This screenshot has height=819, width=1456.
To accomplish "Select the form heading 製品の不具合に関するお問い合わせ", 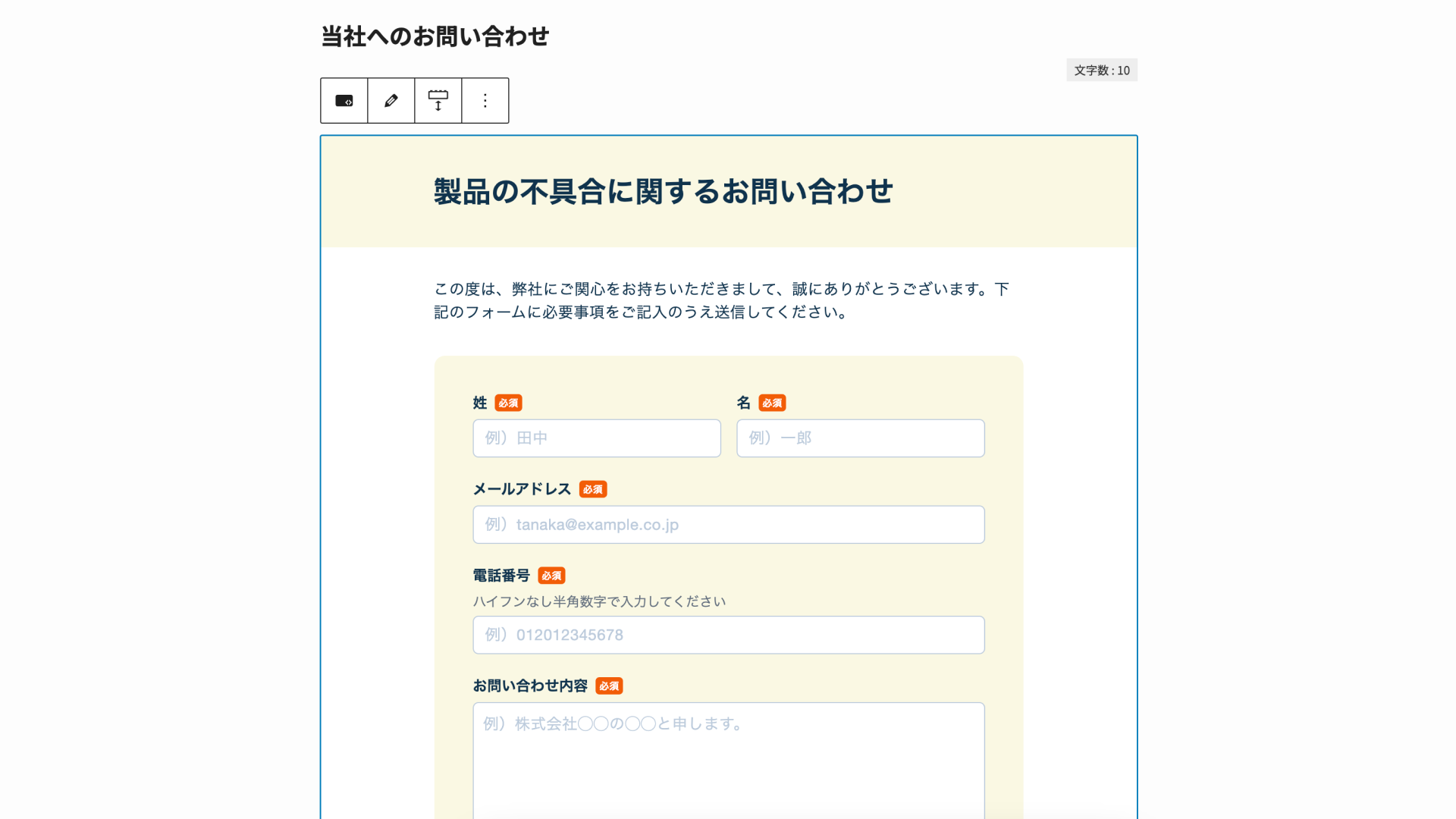I will tap(663, 192).
